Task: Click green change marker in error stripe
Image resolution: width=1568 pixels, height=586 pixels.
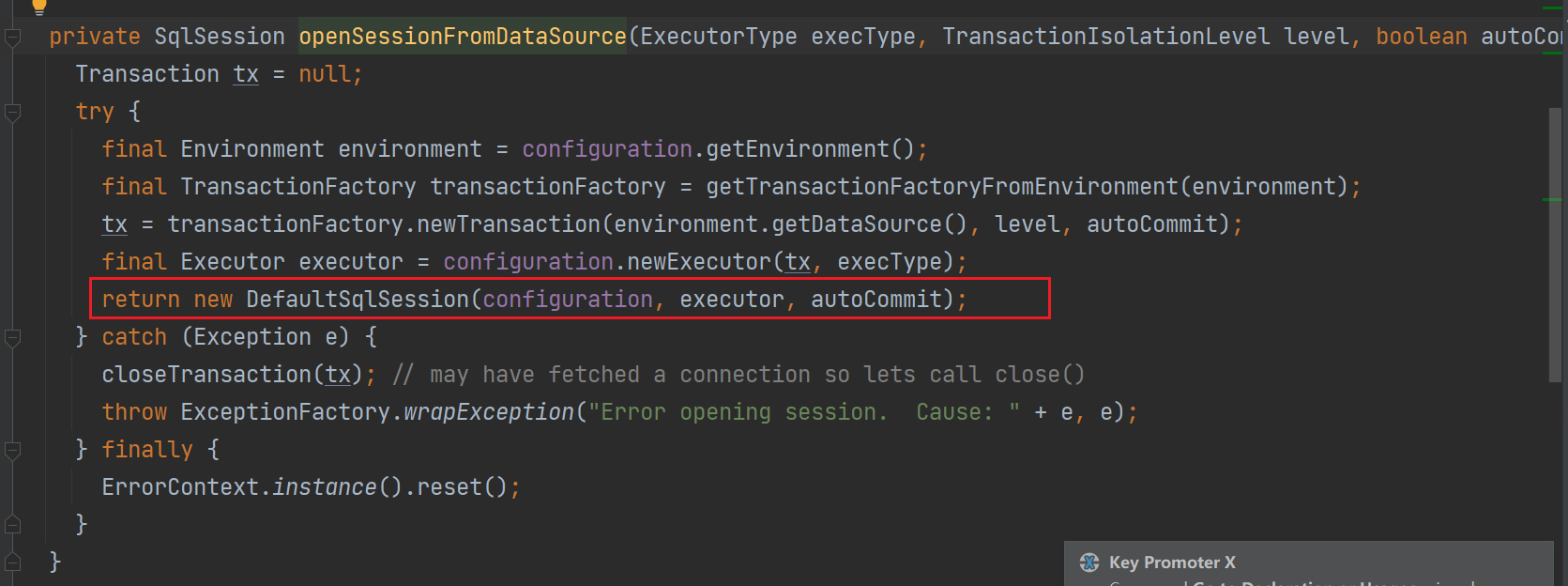Action: coord(1551,199)
